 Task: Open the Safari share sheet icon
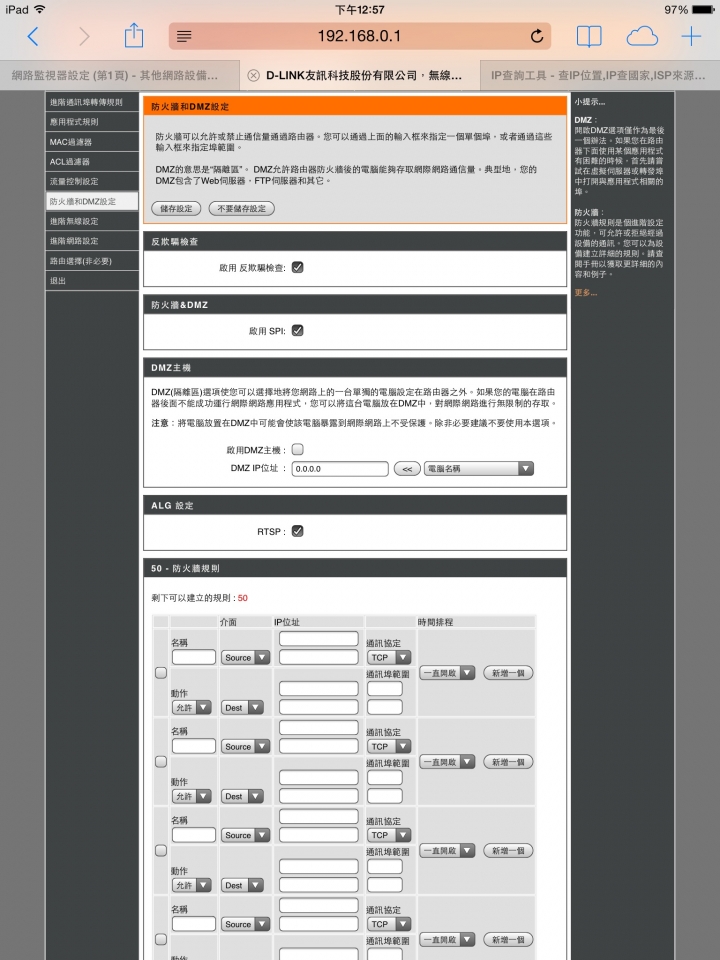point(133,36)
